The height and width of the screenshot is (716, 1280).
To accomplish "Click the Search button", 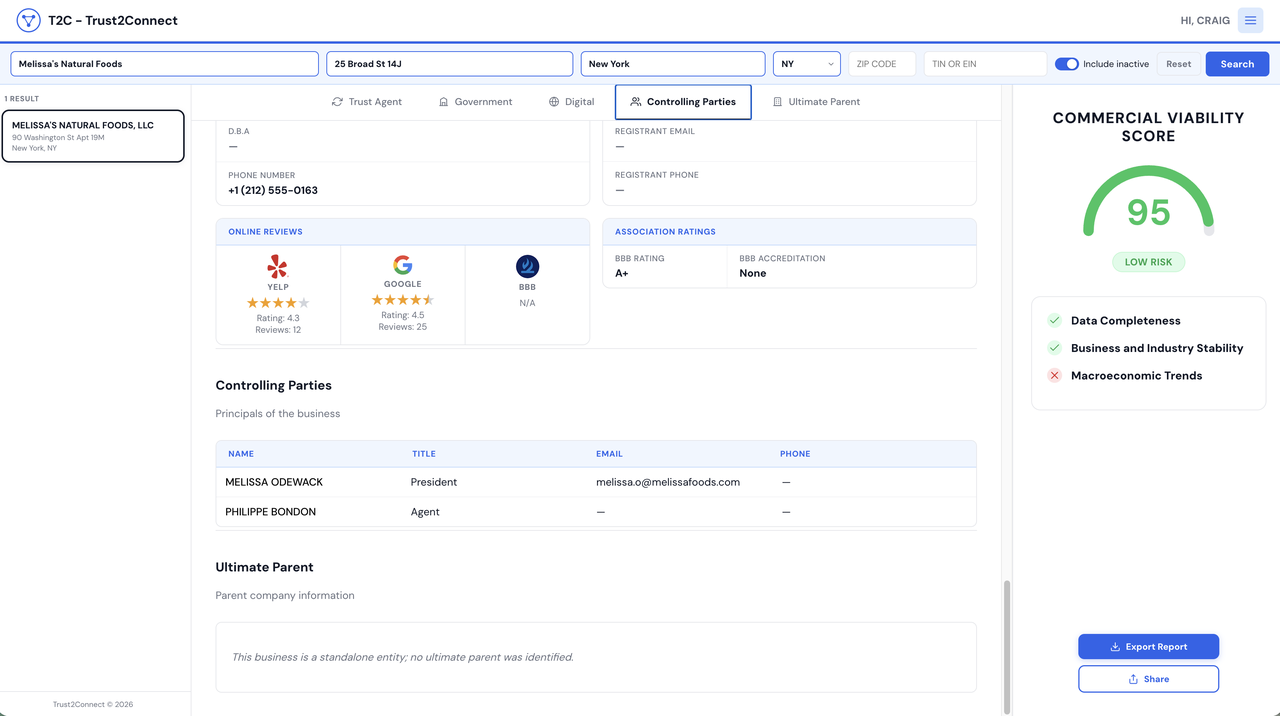I will (x=1237, y=64).
